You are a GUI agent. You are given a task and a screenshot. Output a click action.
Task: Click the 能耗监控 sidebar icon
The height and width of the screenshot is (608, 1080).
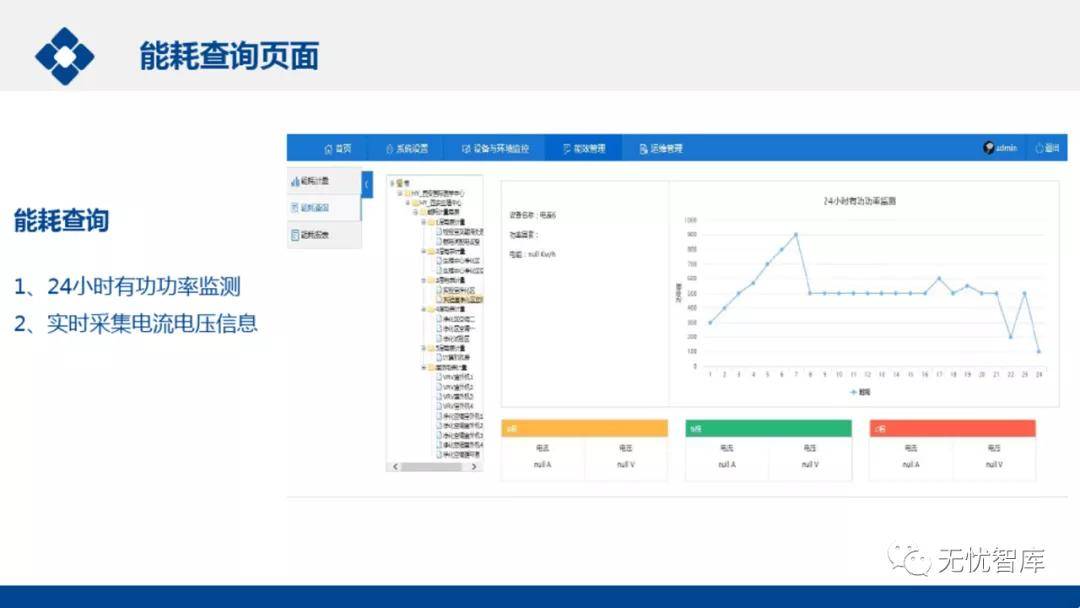294,208
